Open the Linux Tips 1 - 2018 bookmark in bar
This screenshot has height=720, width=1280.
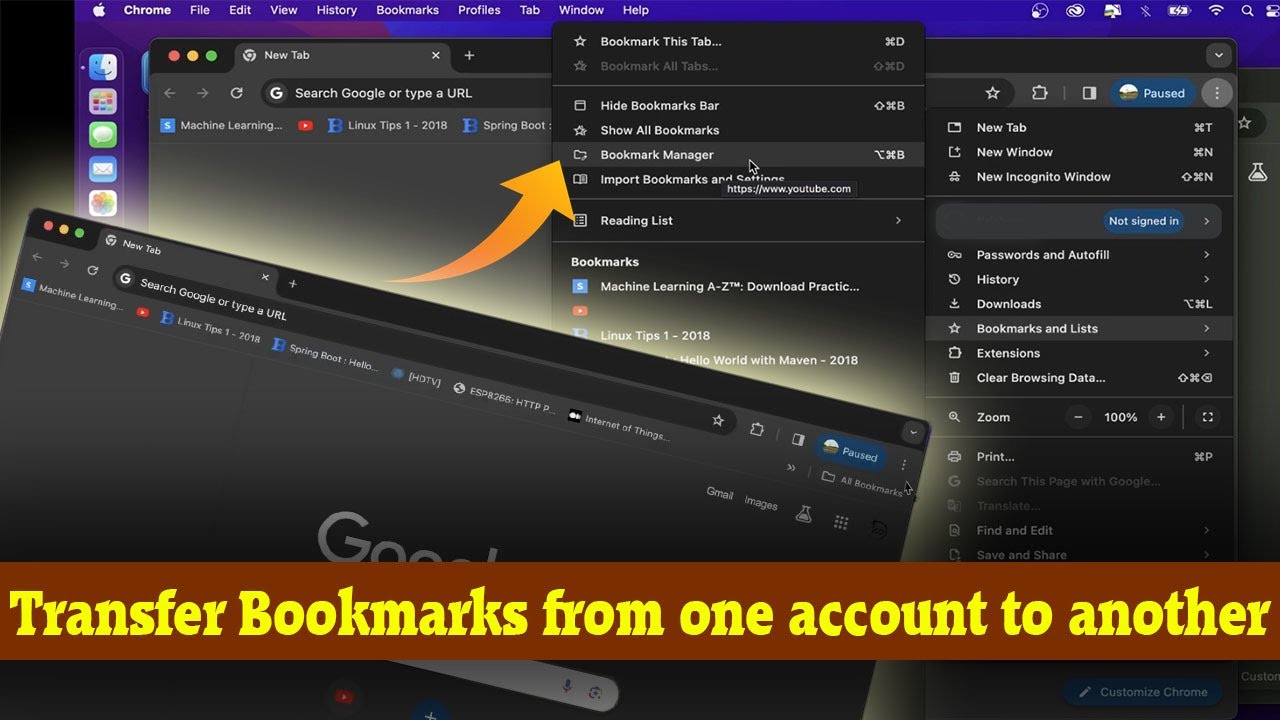point(387,125)
